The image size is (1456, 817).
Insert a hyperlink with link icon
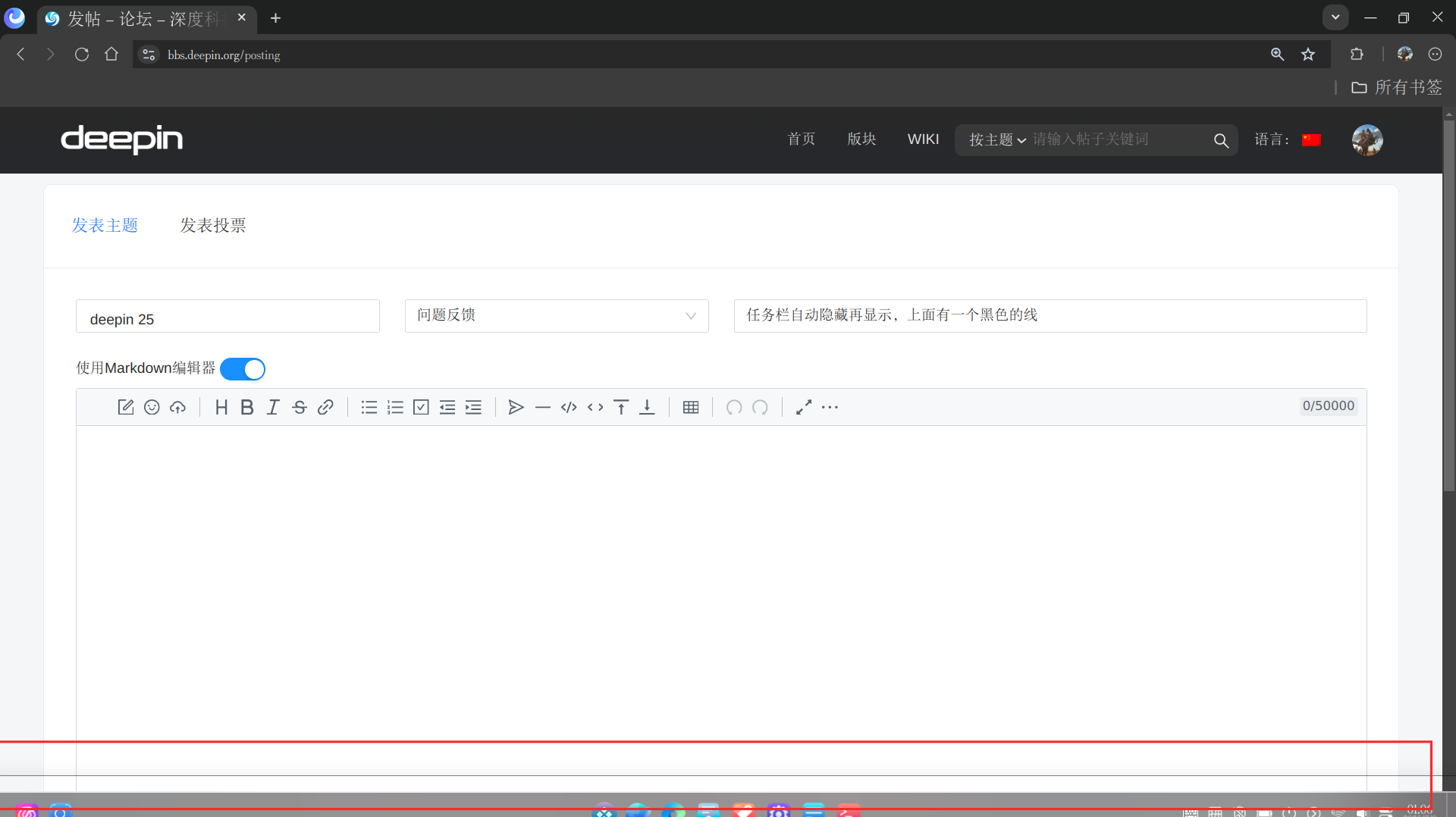tap(325, 407)
